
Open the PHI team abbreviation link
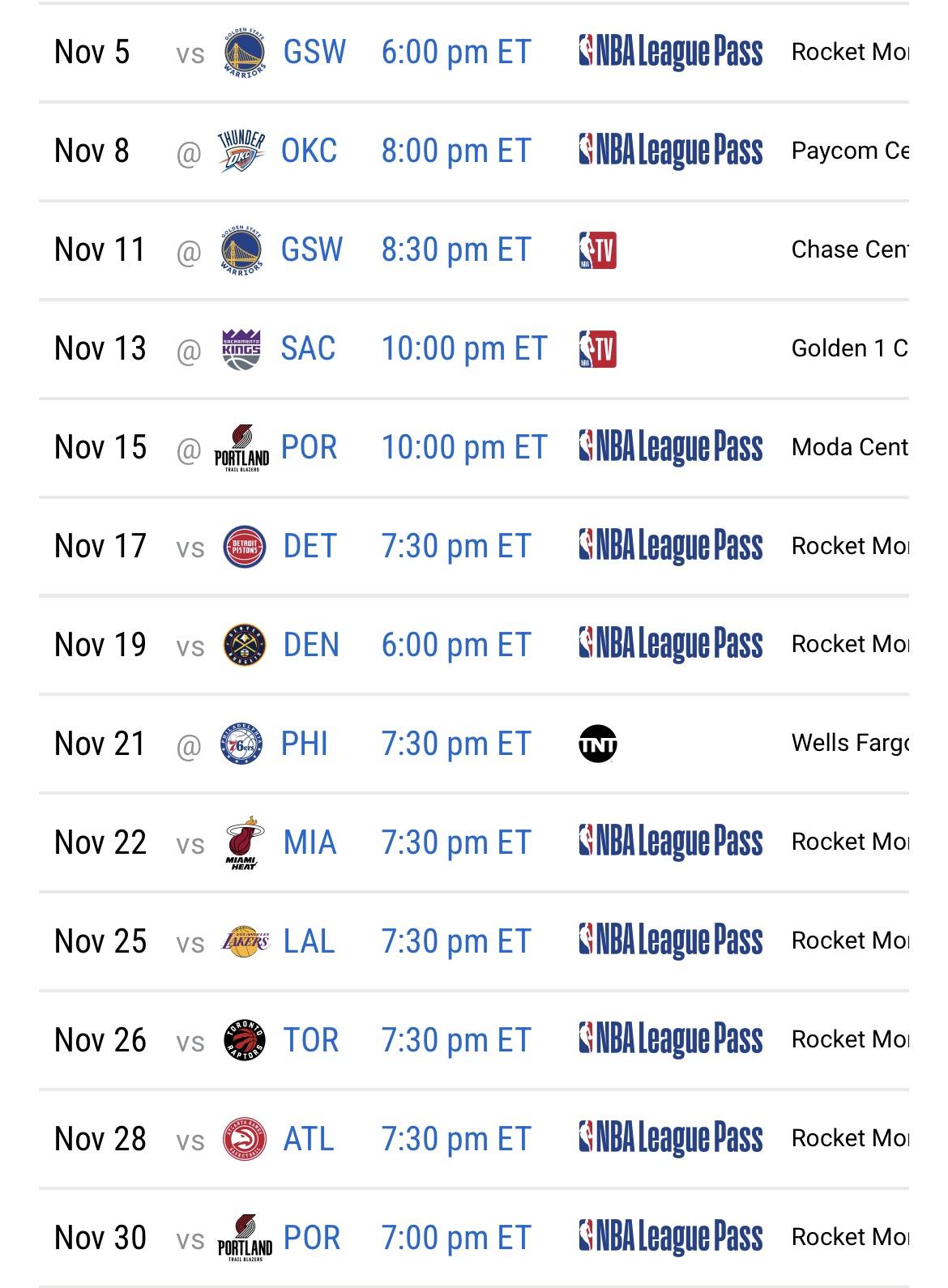coord(305,744)
